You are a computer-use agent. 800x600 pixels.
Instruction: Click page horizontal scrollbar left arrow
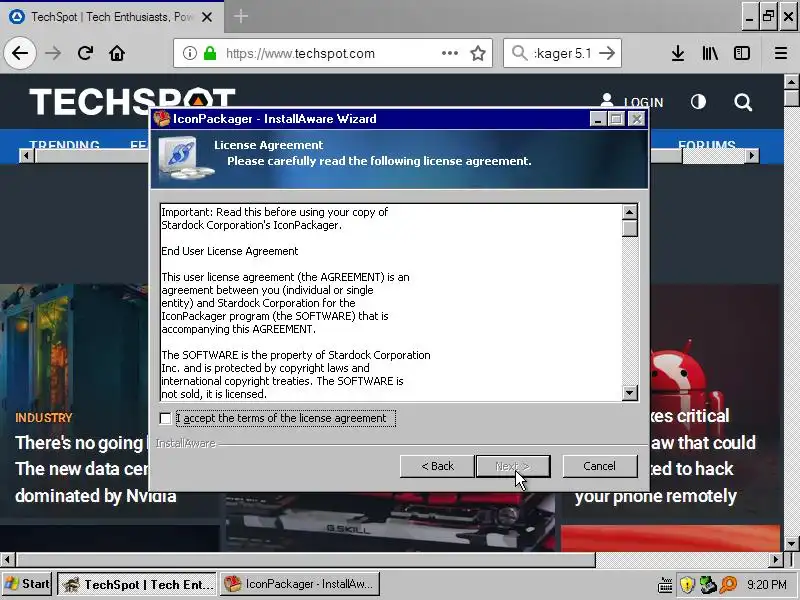pyautogui.click(x=7, y=560)
